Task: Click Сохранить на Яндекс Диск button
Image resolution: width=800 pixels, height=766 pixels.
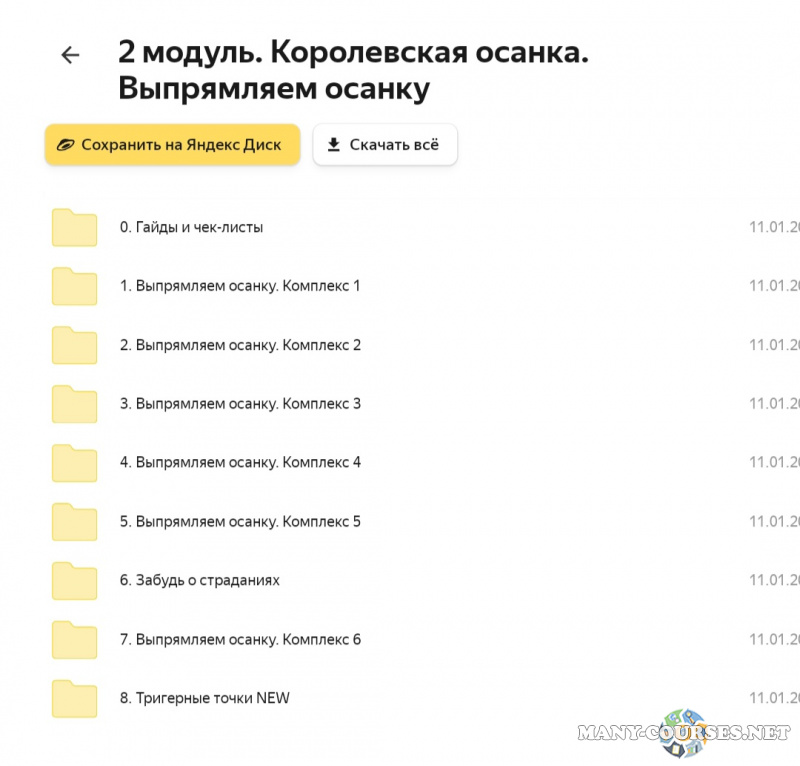Action: coord(172,144)
